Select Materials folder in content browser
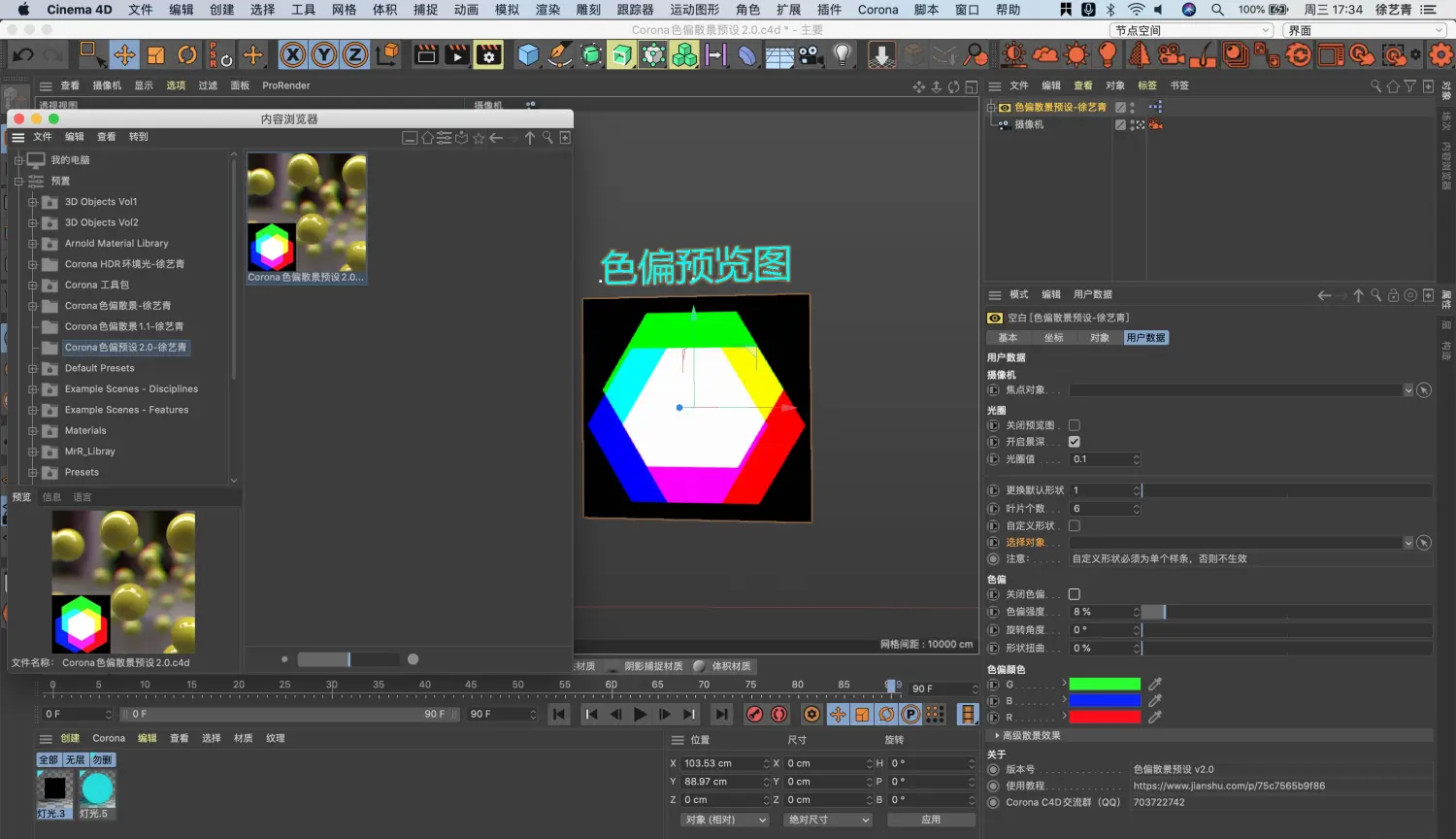 tap(85, 431)
